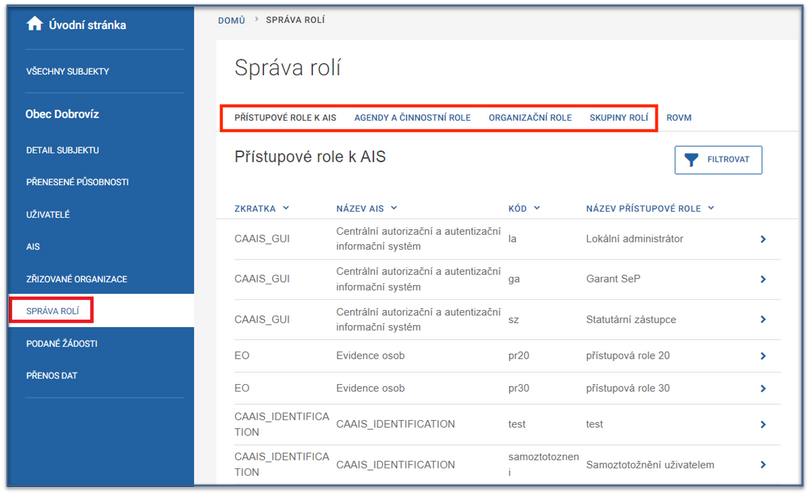Open Garant SeP row chevron
Image resolution: width=810 pixels, height=495 pixels.
pos(762,279)
